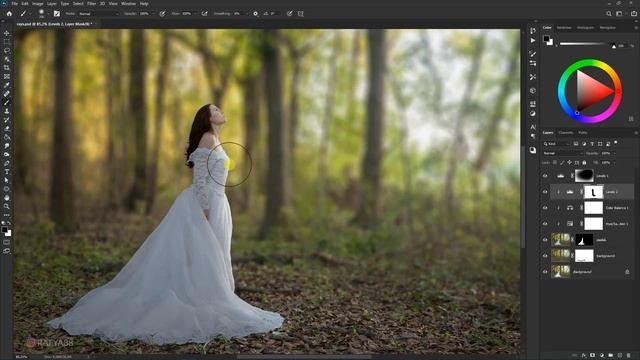Open the Window menu
This screenshot has height=360, width=640.
pyautogui.click(x=128, y=4)
